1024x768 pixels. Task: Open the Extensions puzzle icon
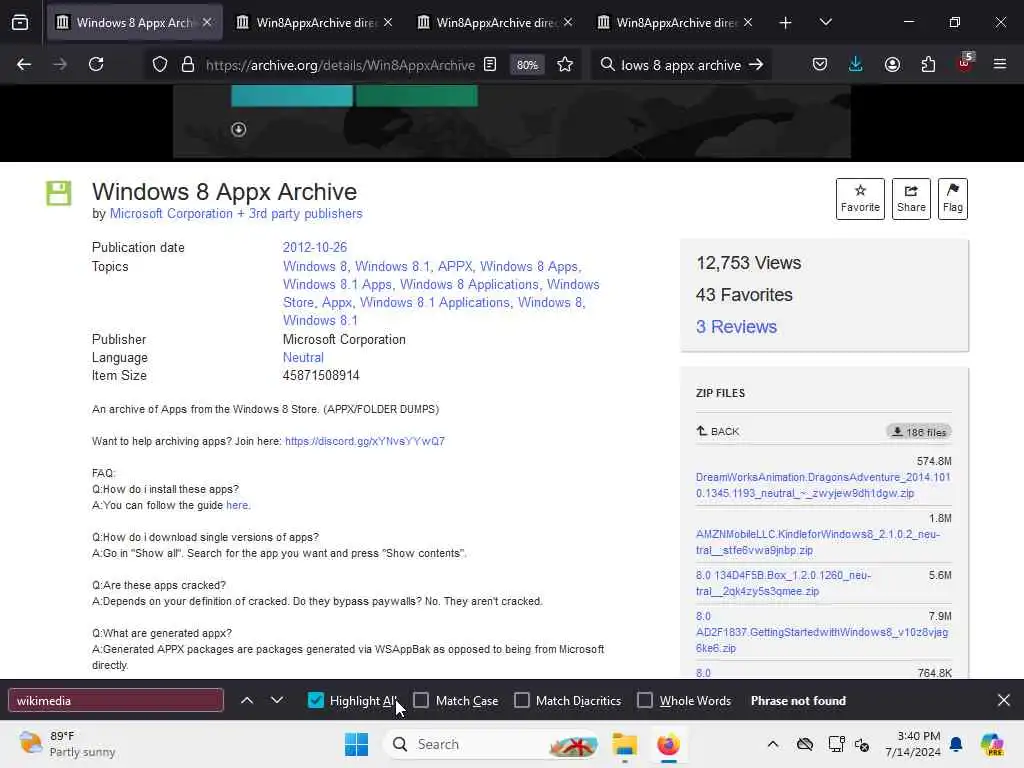[928, 65]
